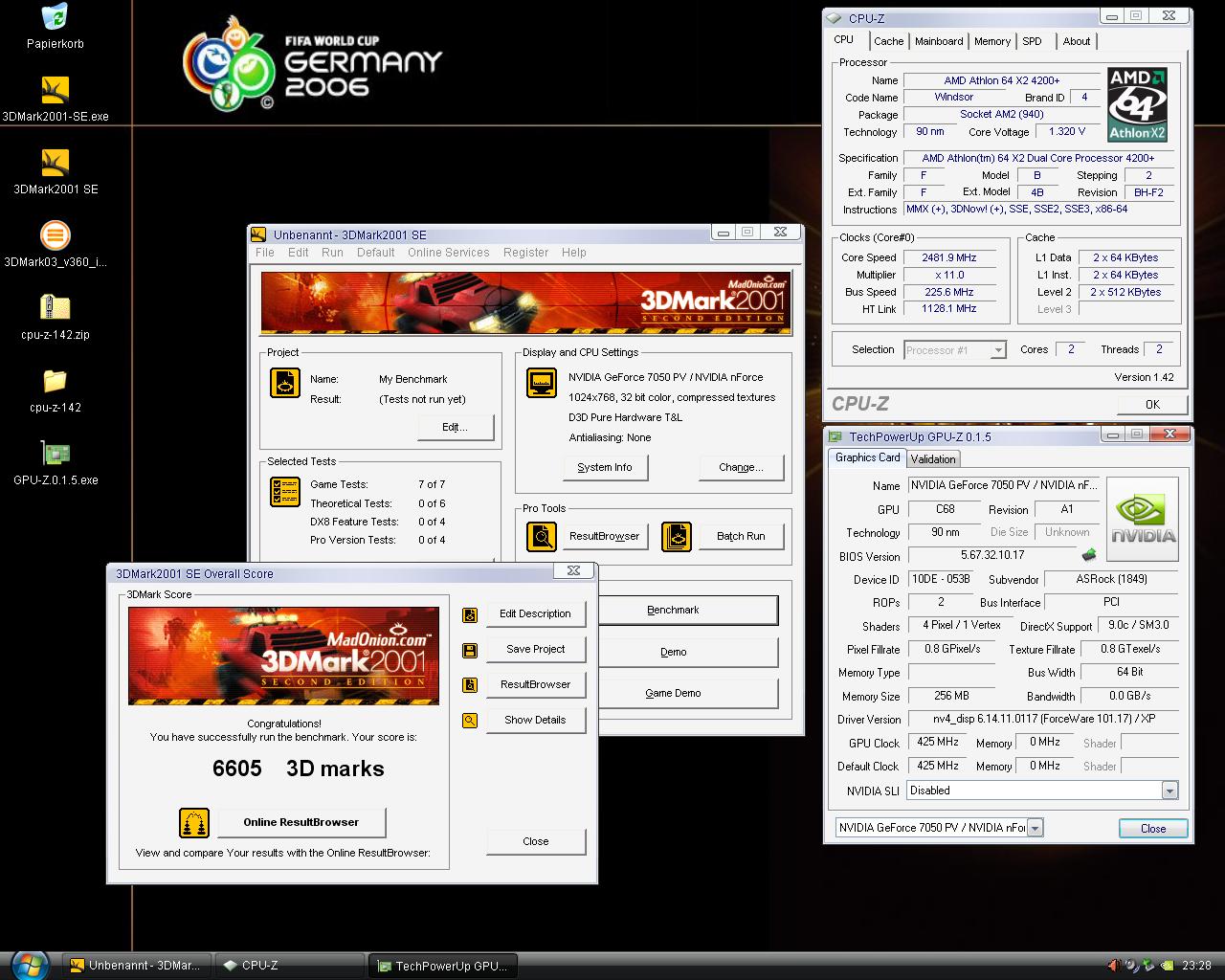Switch to the Validation tab in GPU-Z

933,459
